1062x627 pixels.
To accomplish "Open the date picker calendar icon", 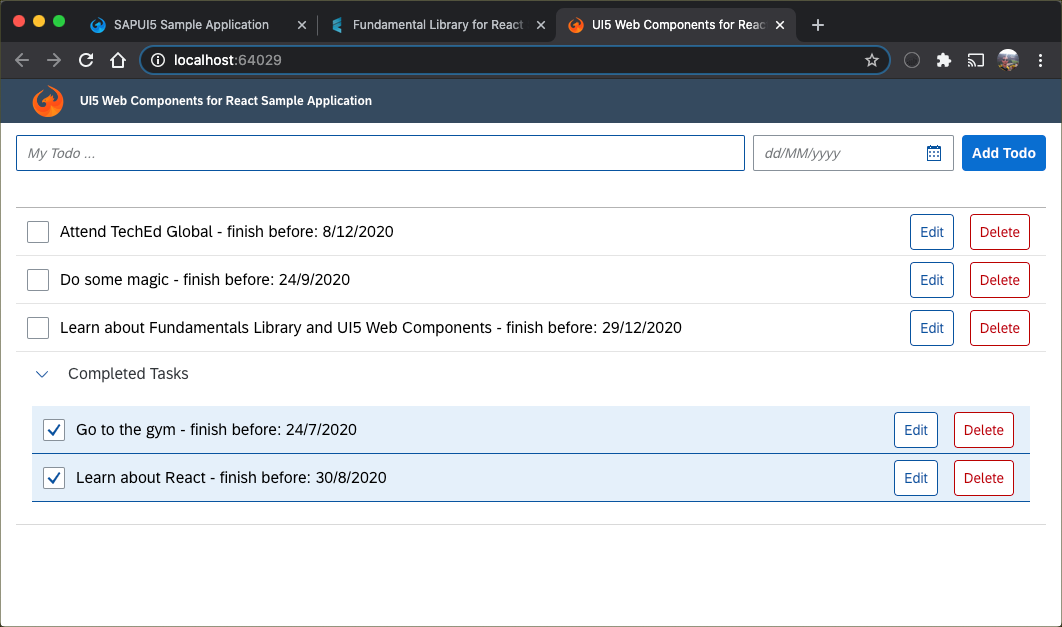I will click(x=933, y=153).
